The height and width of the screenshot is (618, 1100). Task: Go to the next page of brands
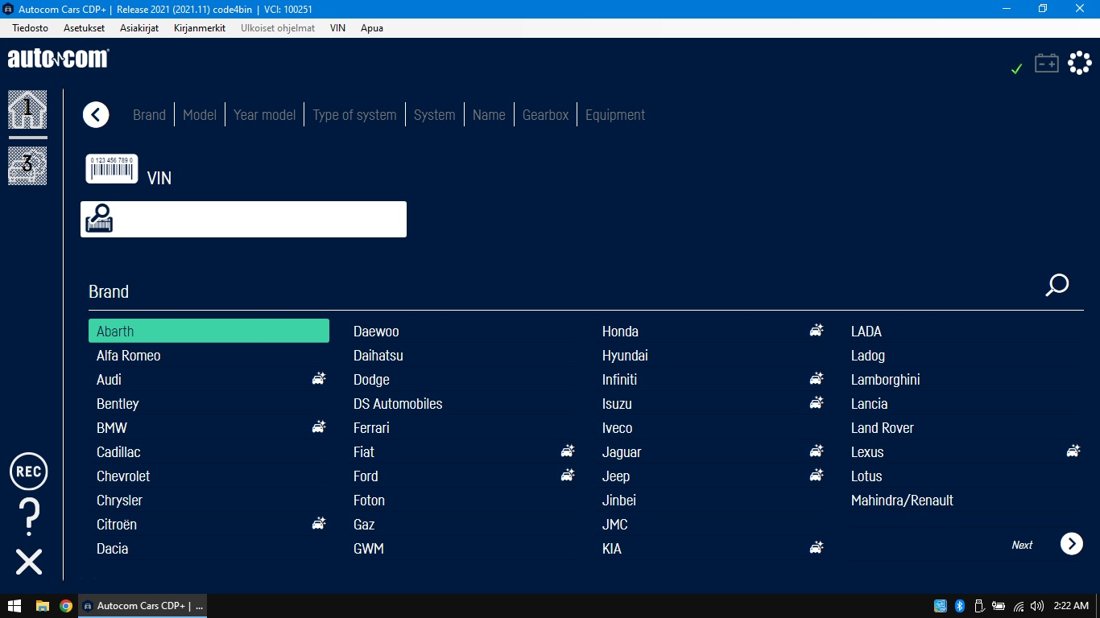tap(1071, 544)
